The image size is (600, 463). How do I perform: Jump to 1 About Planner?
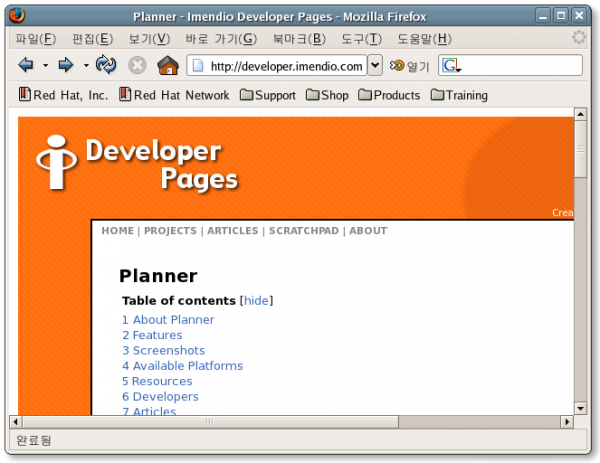(x=168, y=320)
